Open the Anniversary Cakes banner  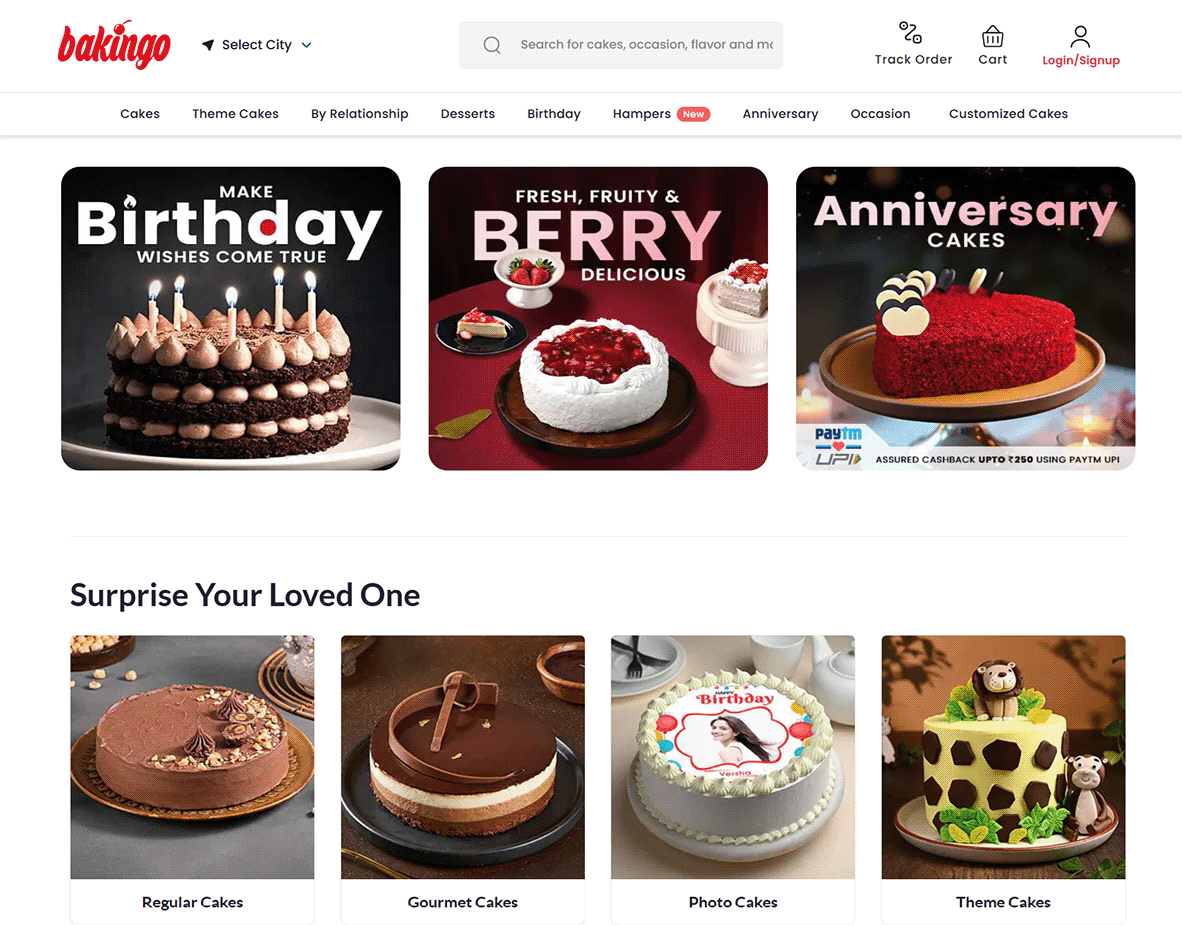point(966,318)
